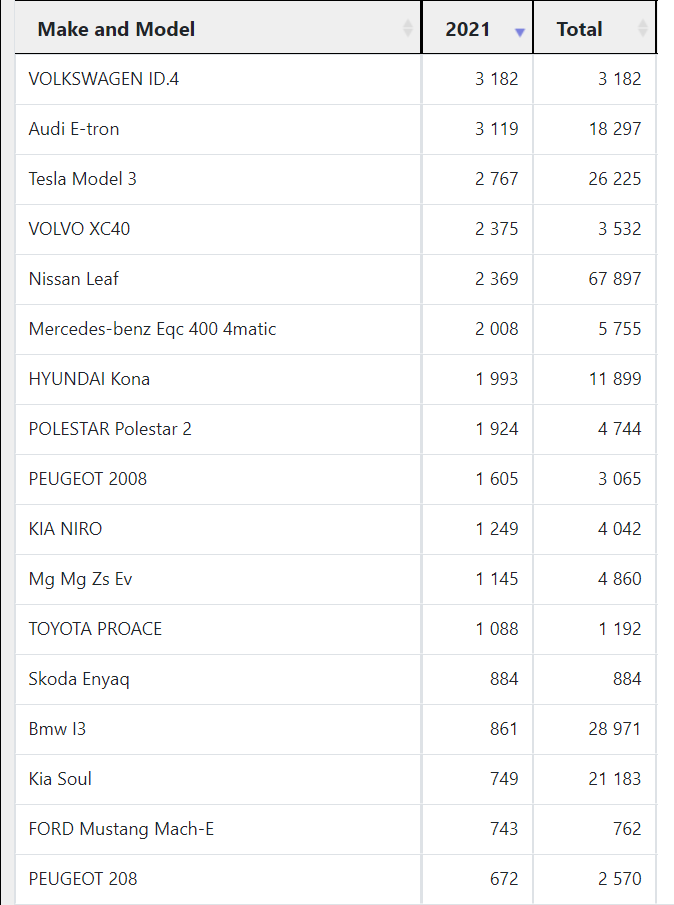Viewport: 674px width, 905px height.
Task: Sort by the 2021 column header
Action: (x=477, y=28)
